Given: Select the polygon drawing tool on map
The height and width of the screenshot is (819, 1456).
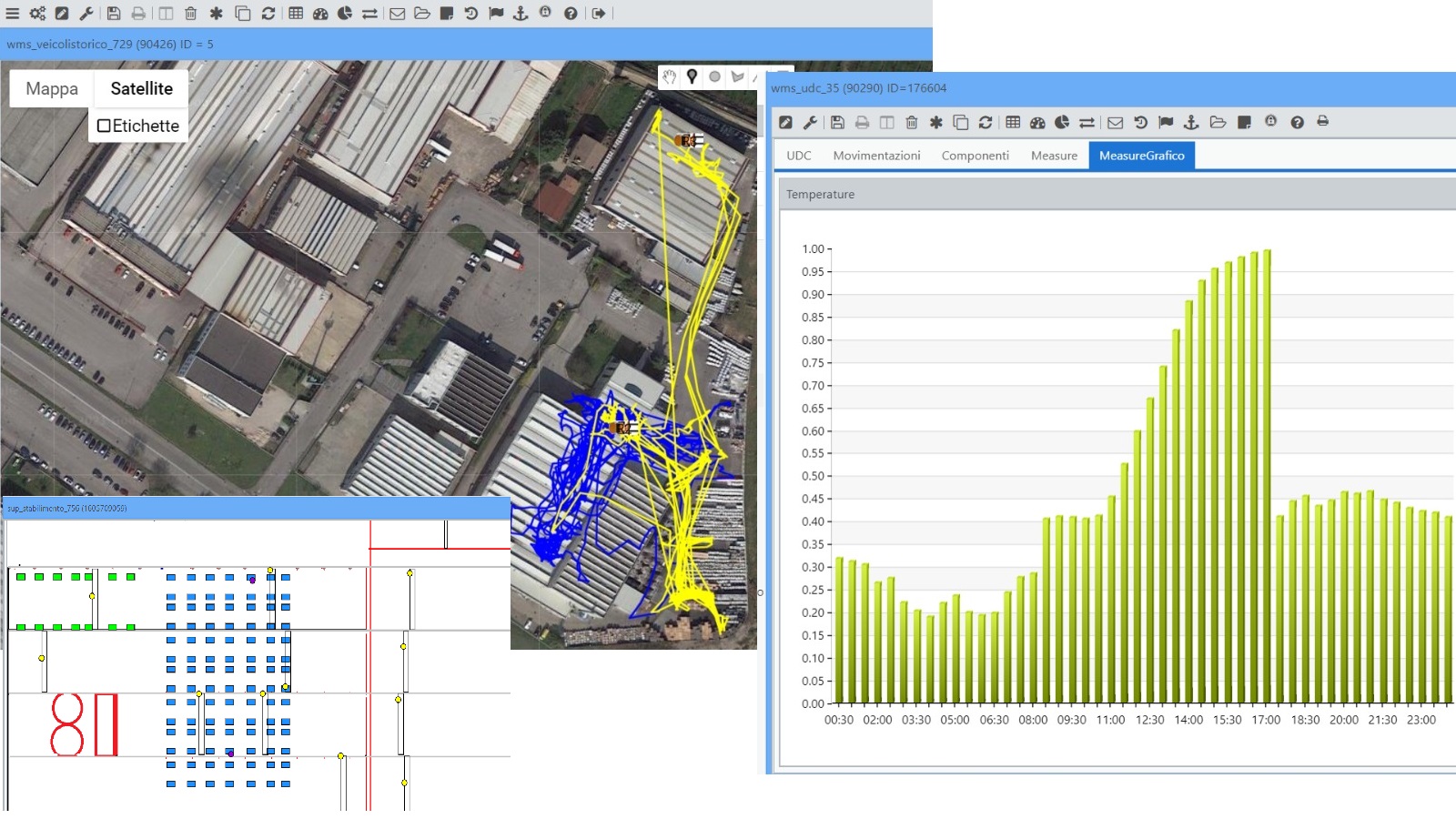Looking at the screenshot, I should tap(737, 77).
